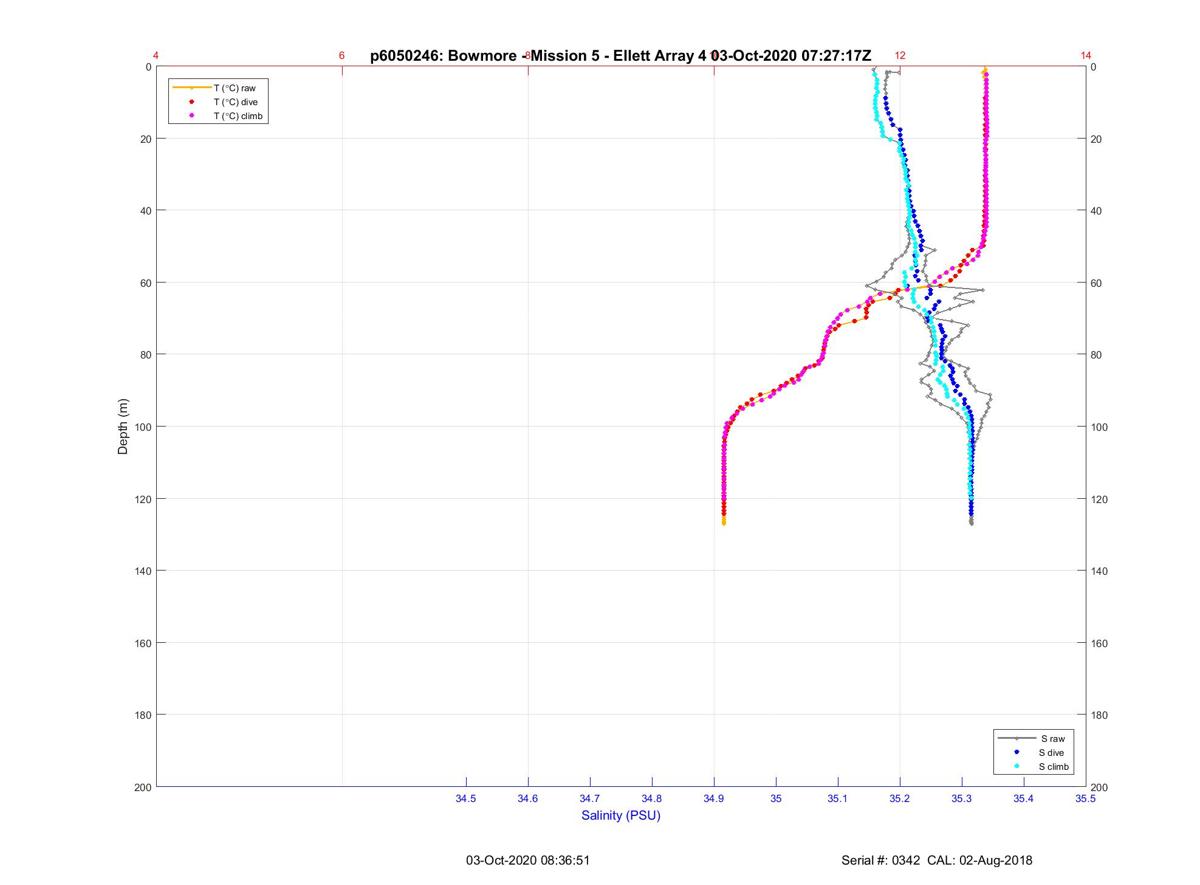Screen dimensions: 1200x885
Task: Click the 34.6 salinity tick label
Action: coord(528,799)
